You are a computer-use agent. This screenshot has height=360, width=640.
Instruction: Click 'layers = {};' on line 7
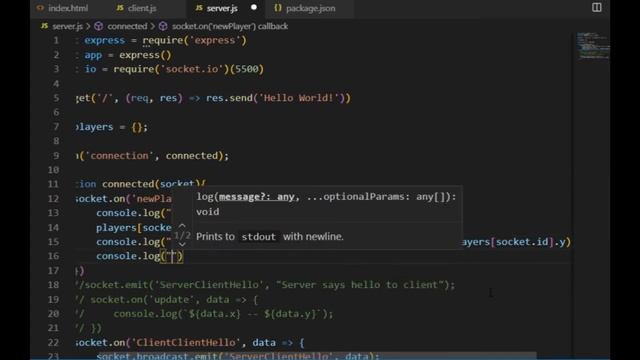pyautogui.click(x=112, y=127)
